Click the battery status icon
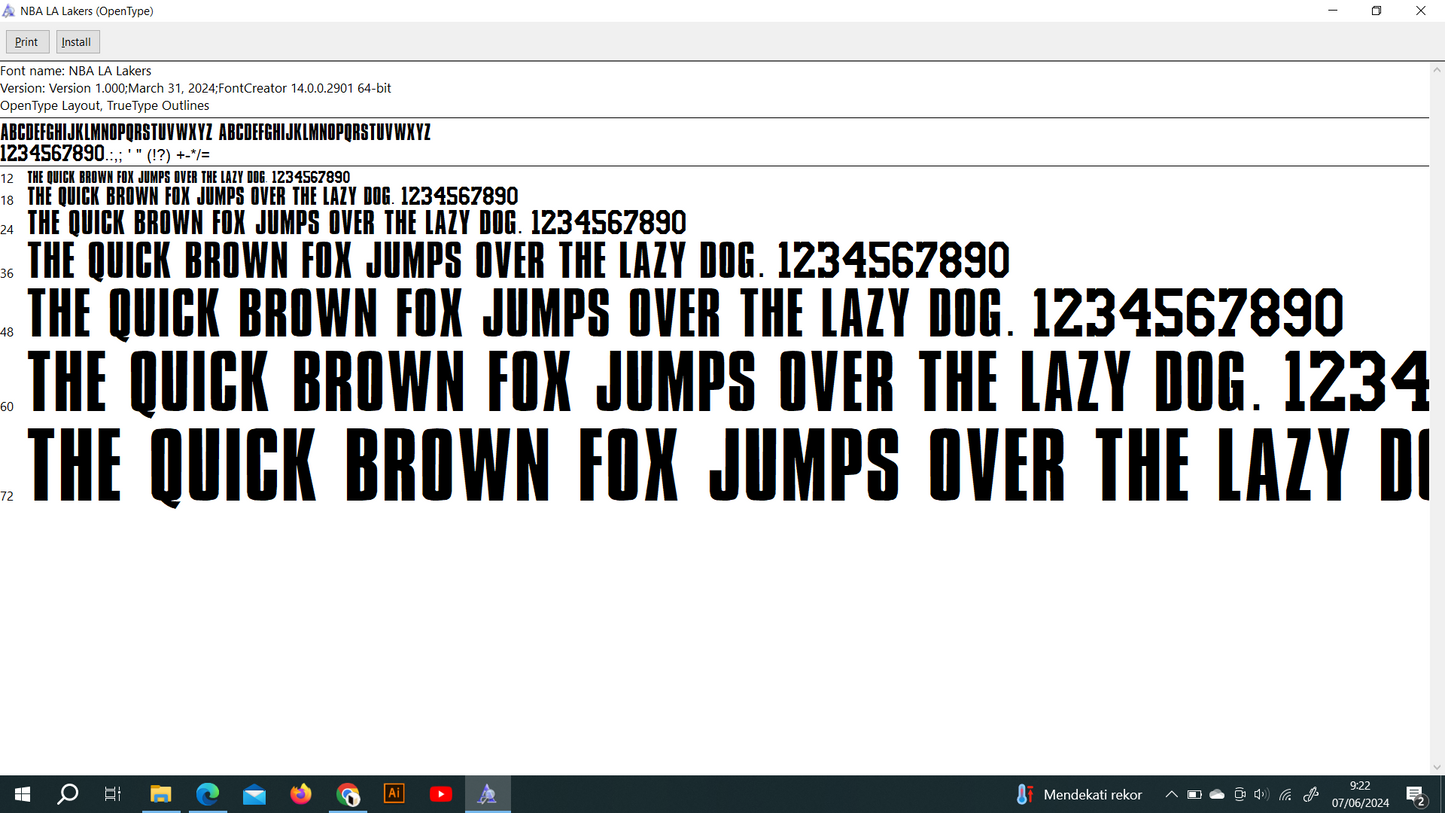This screenshot has width=1445, height=813. tap(1194, 794)
